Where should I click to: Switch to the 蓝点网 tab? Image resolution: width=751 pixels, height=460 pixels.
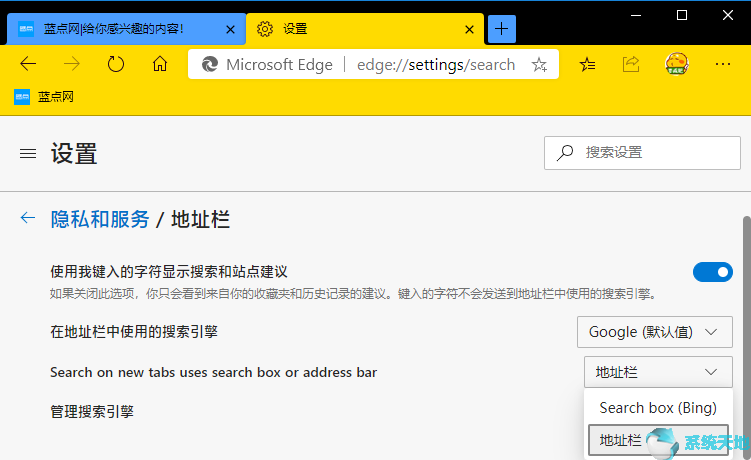pos(126,29)
